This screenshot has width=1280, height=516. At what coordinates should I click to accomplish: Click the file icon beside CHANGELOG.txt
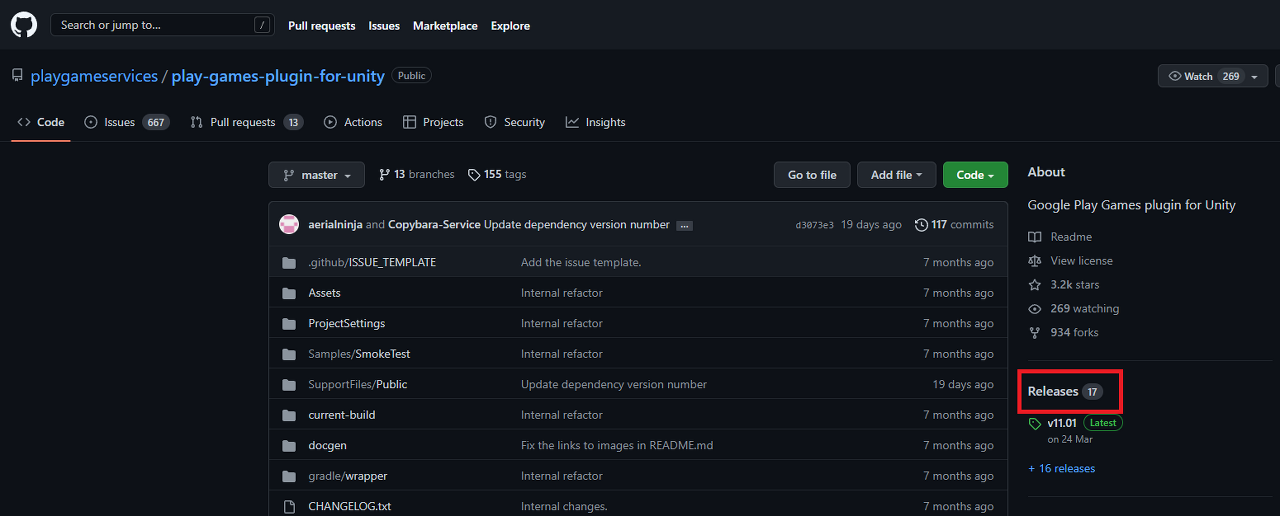(289, 507)
